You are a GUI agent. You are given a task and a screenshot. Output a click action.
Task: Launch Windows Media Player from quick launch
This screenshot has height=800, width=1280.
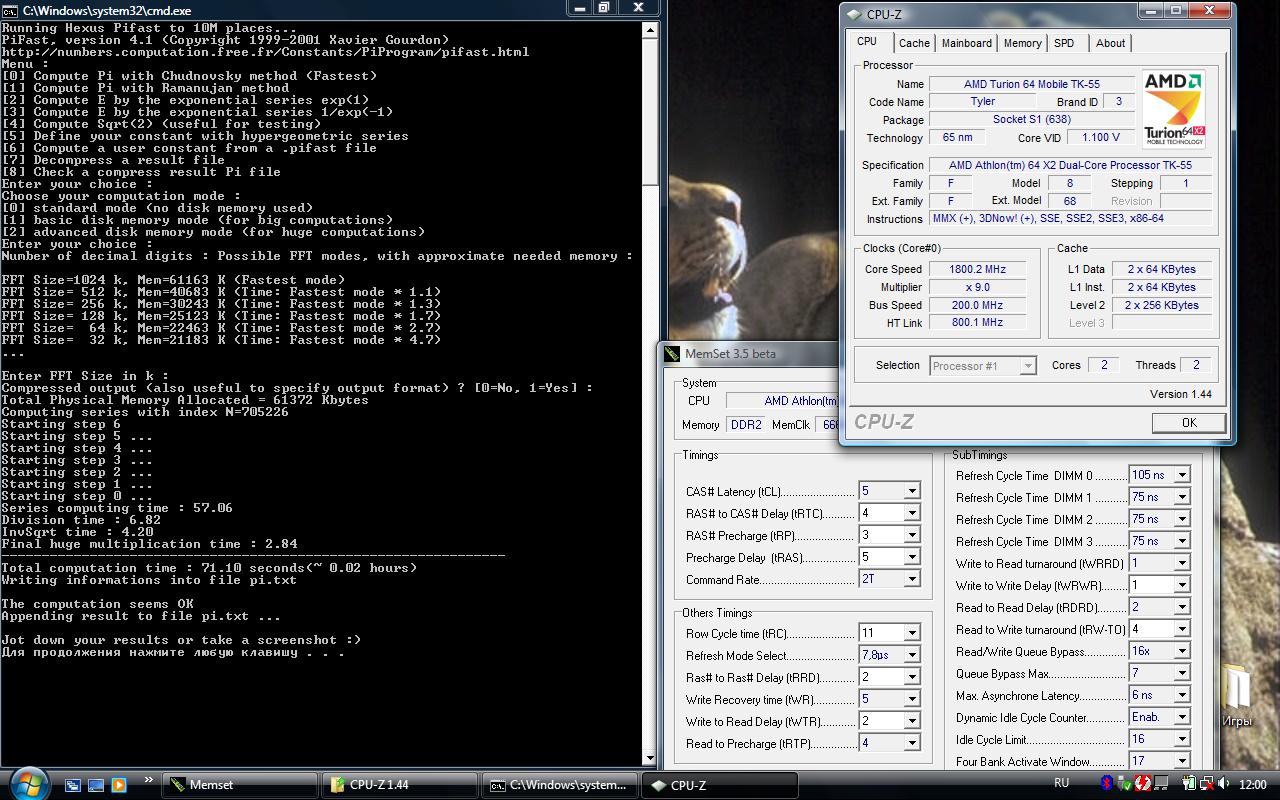119,785
